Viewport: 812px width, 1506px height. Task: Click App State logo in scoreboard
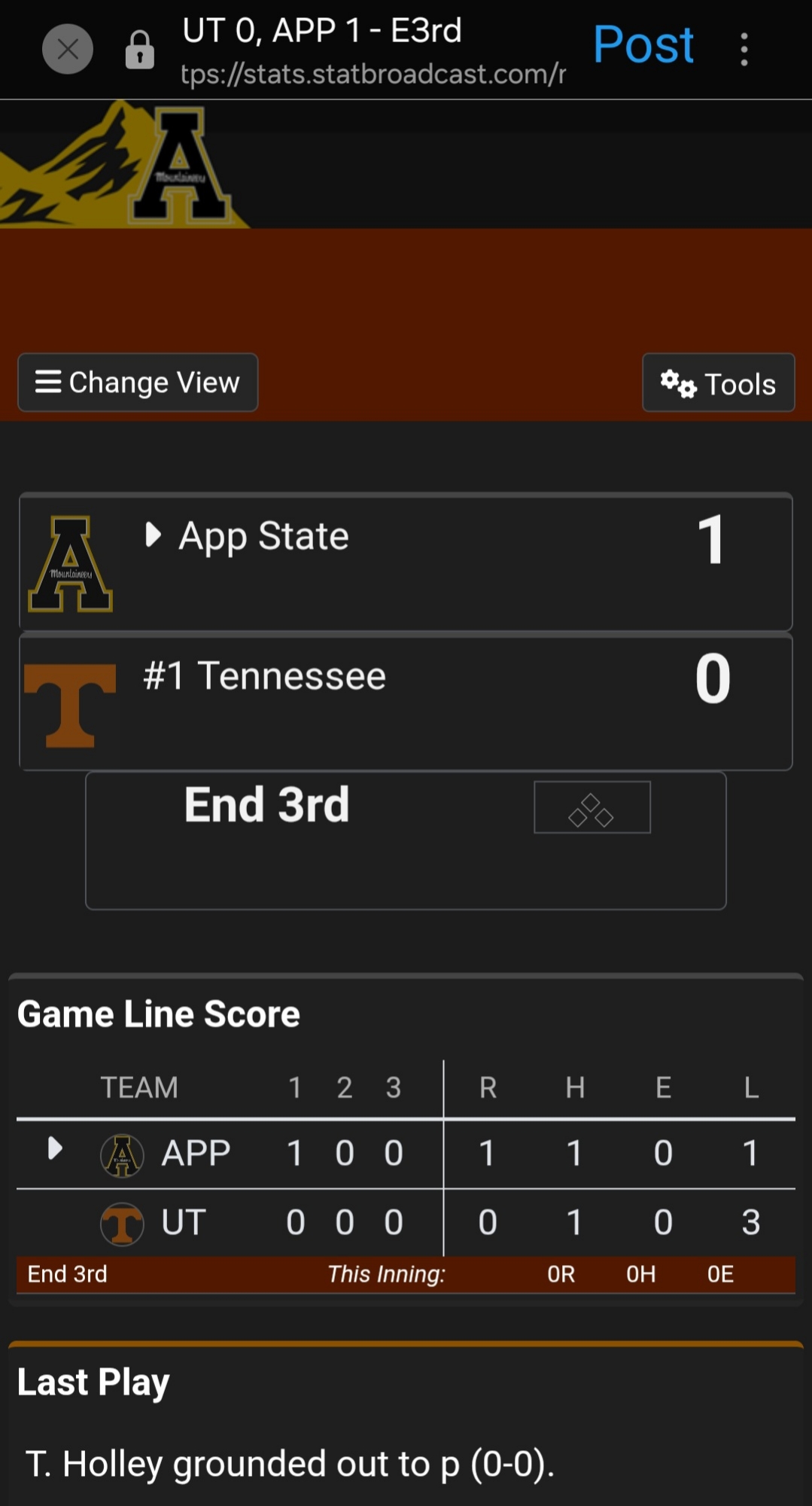pyautogui.click(x=70, y=563)
